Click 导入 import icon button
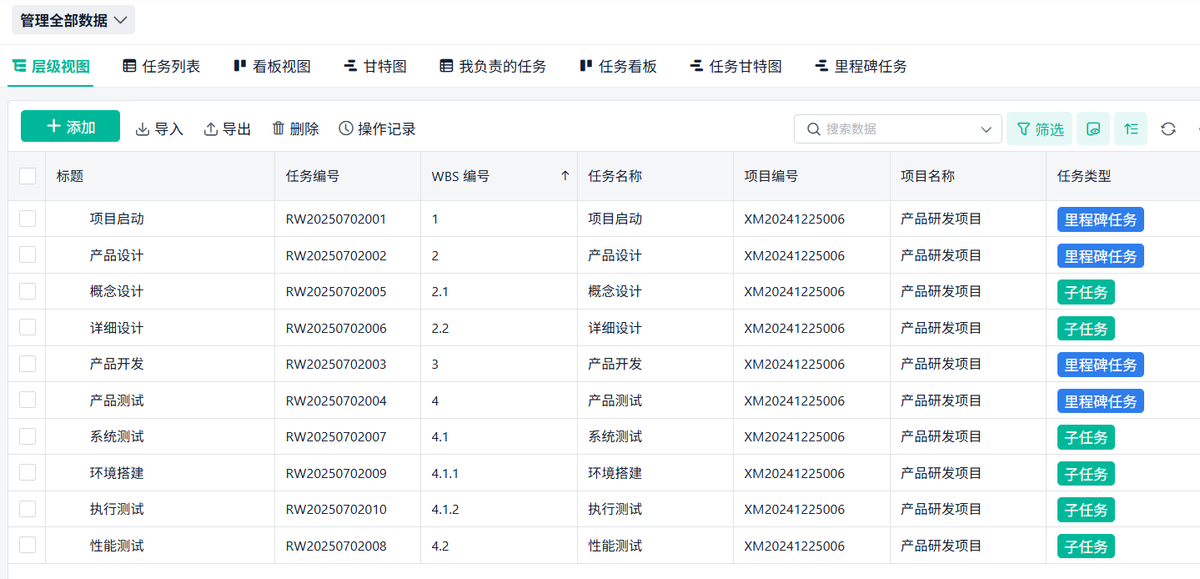The width and height of the screenshot is (1200, 579). point(159,129)
